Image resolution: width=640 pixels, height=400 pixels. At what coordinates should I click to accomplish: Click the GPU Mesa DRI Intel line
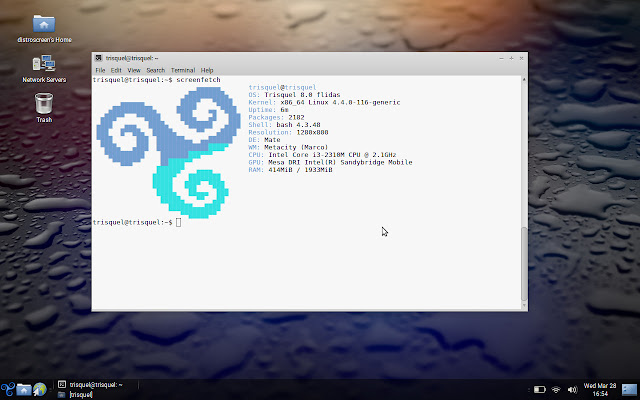(330, 162)
